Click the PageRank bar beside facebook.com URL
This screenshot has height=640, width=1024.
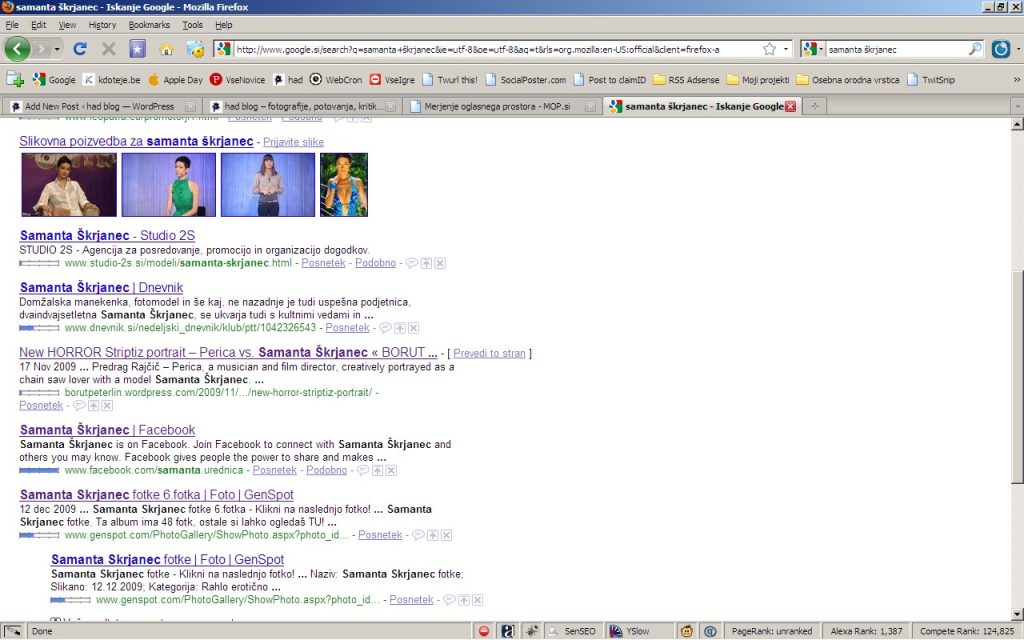(x=39, y=470)
